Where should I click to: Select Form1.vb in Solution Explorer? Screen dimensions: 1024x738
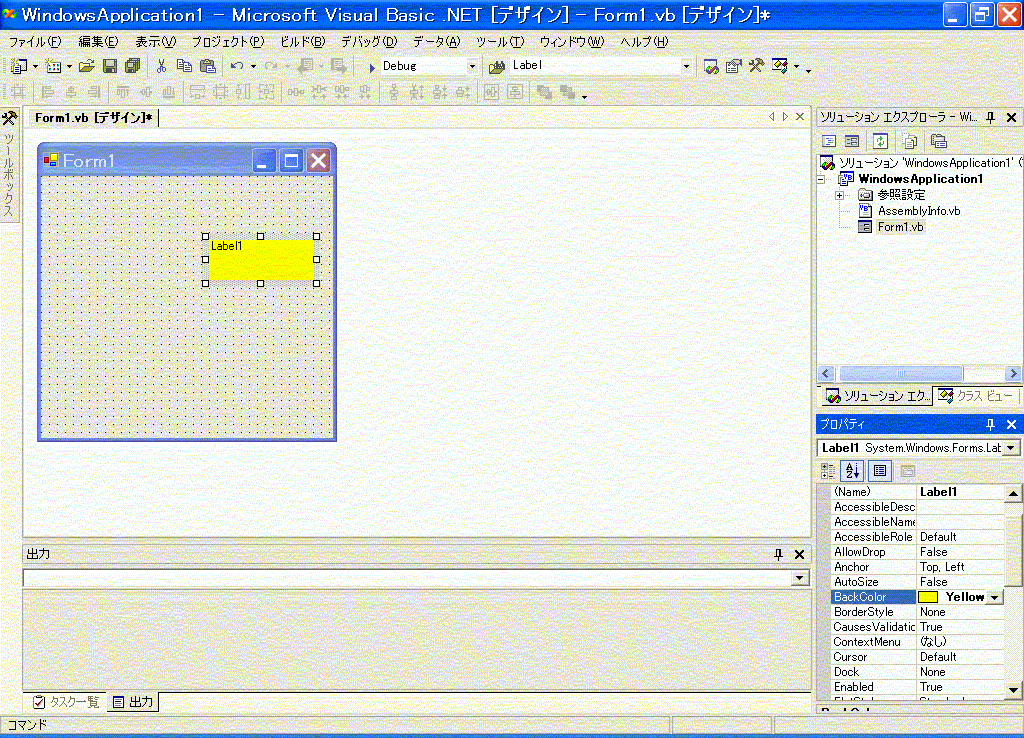point(900,227)
